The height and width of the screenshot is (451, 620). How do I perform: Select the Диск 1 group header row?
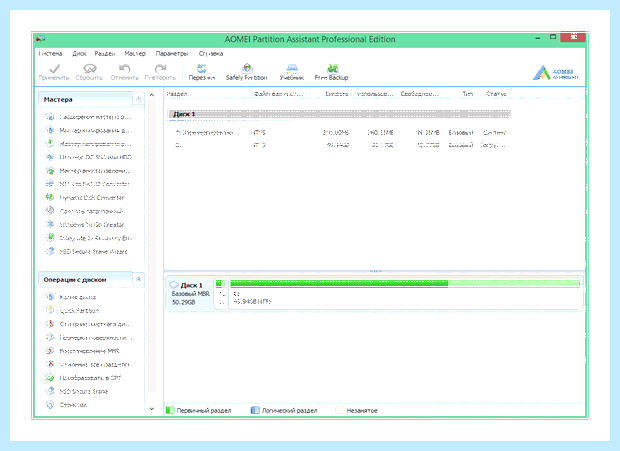tap(339, 114)
